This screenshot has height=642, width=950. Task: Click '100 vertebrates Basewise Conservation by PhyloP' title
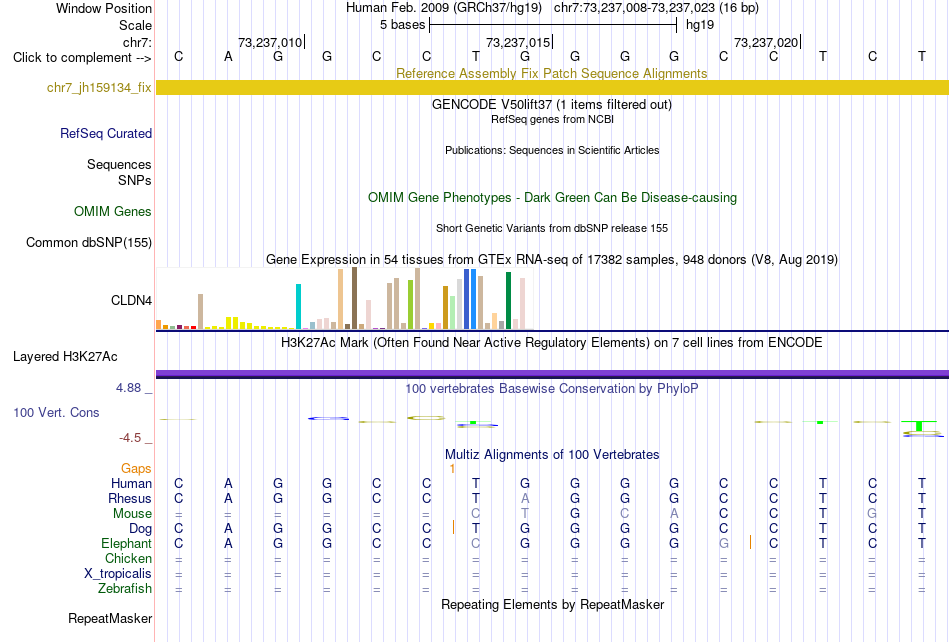tap(552, 388)
